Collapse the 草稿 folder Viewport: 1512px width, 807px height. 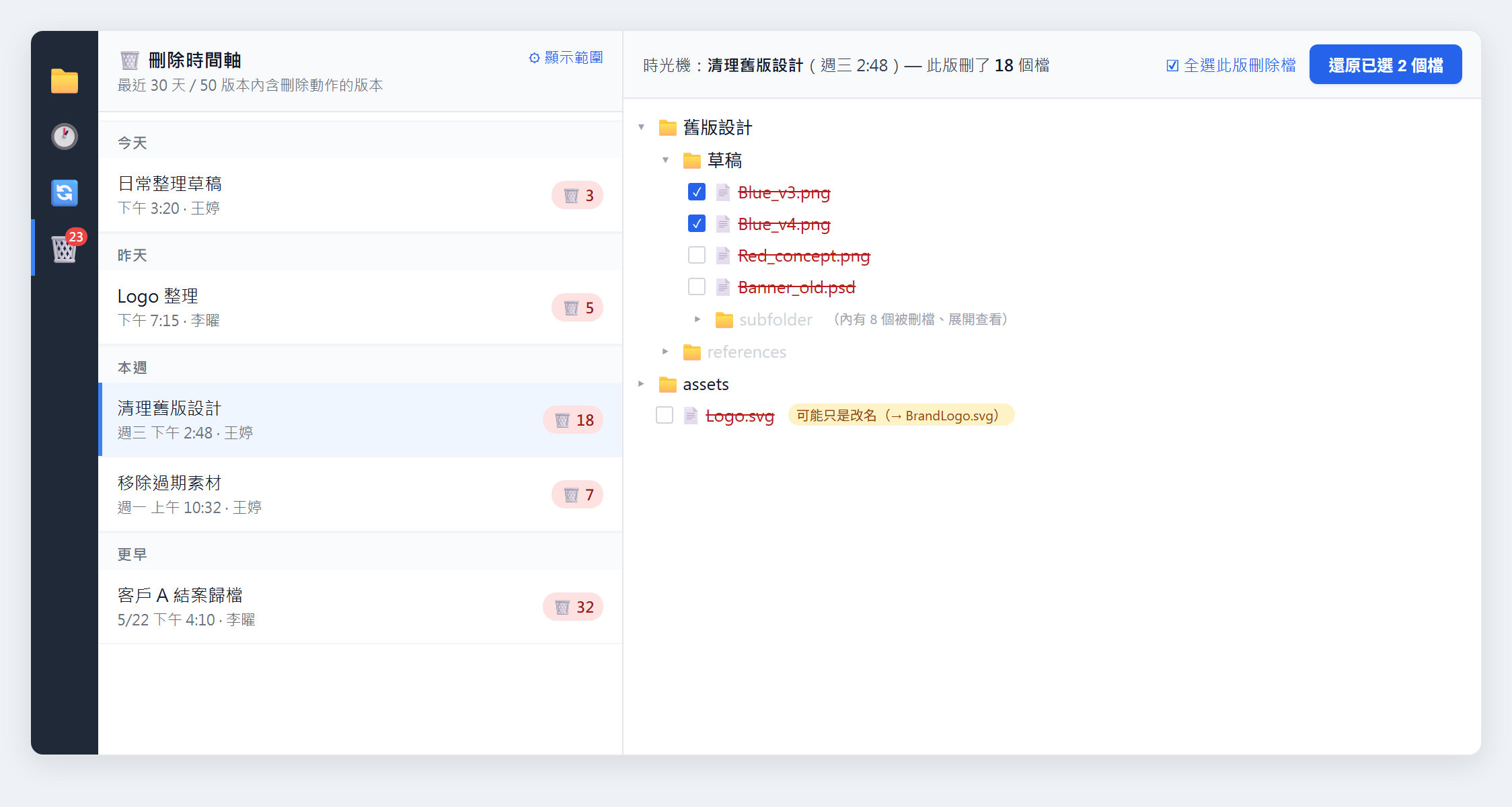coord(666,160)
